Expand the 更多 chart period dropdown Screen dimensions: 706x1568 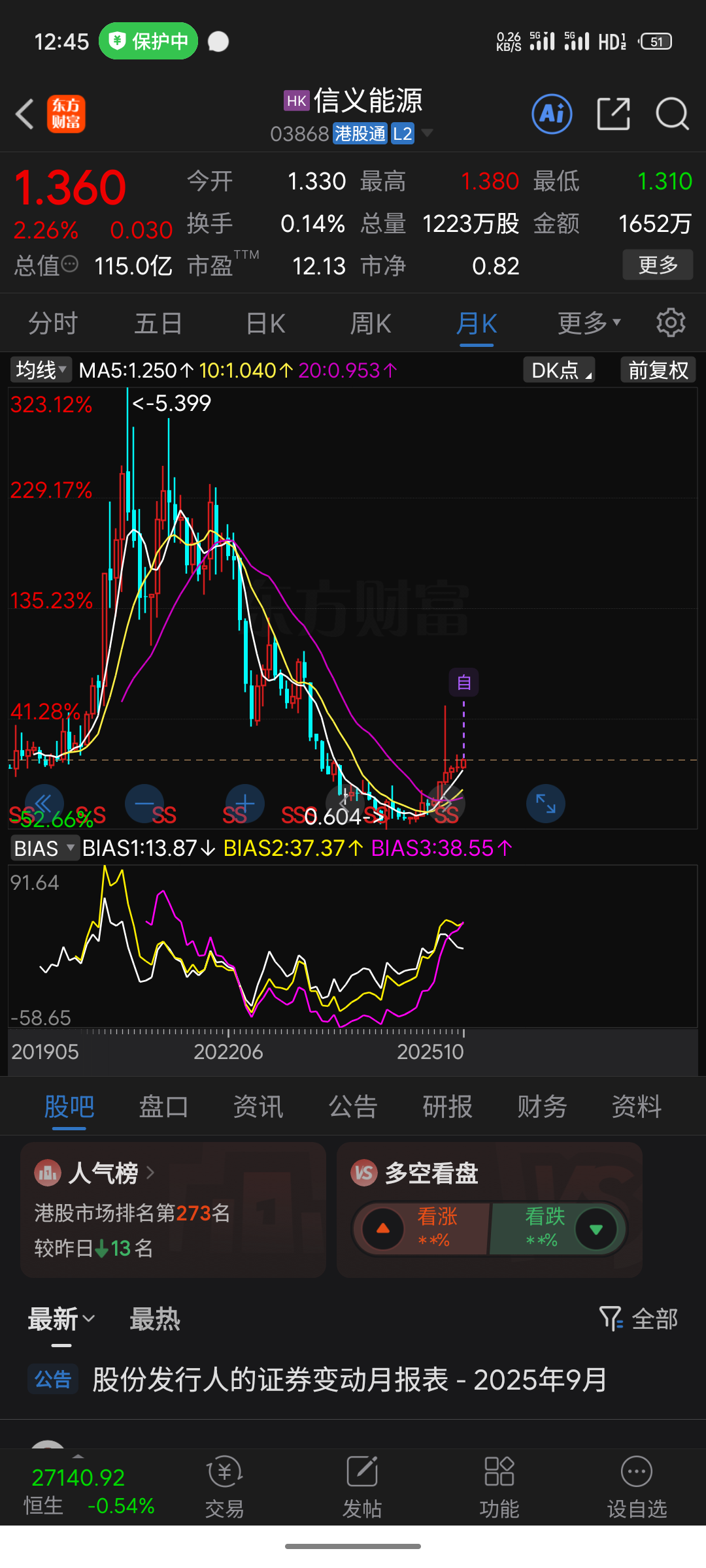click(588, 323)
